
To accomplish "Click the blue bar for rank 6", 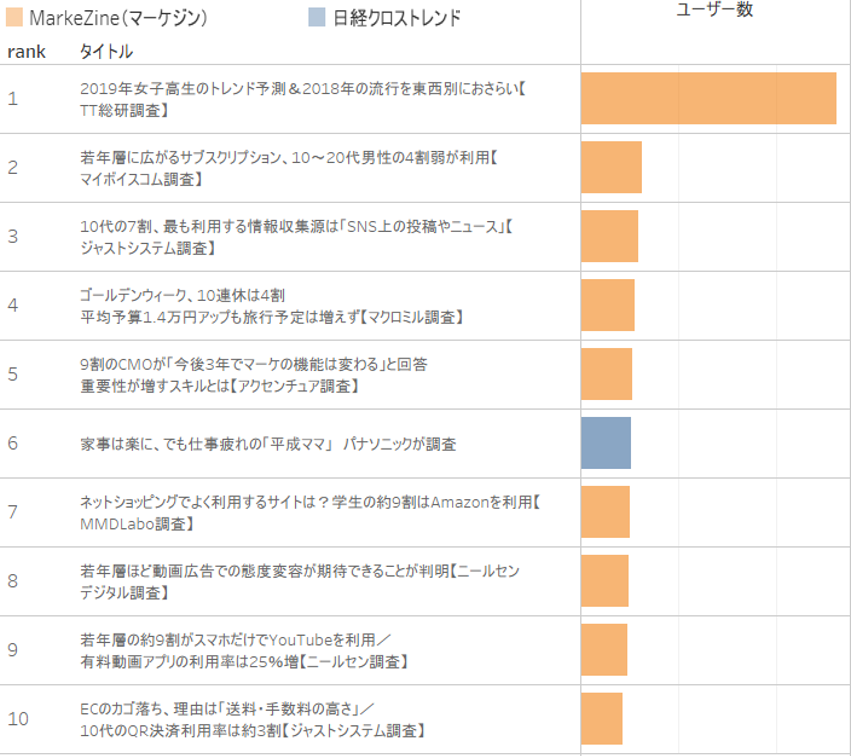I will [x=606, y=442].
